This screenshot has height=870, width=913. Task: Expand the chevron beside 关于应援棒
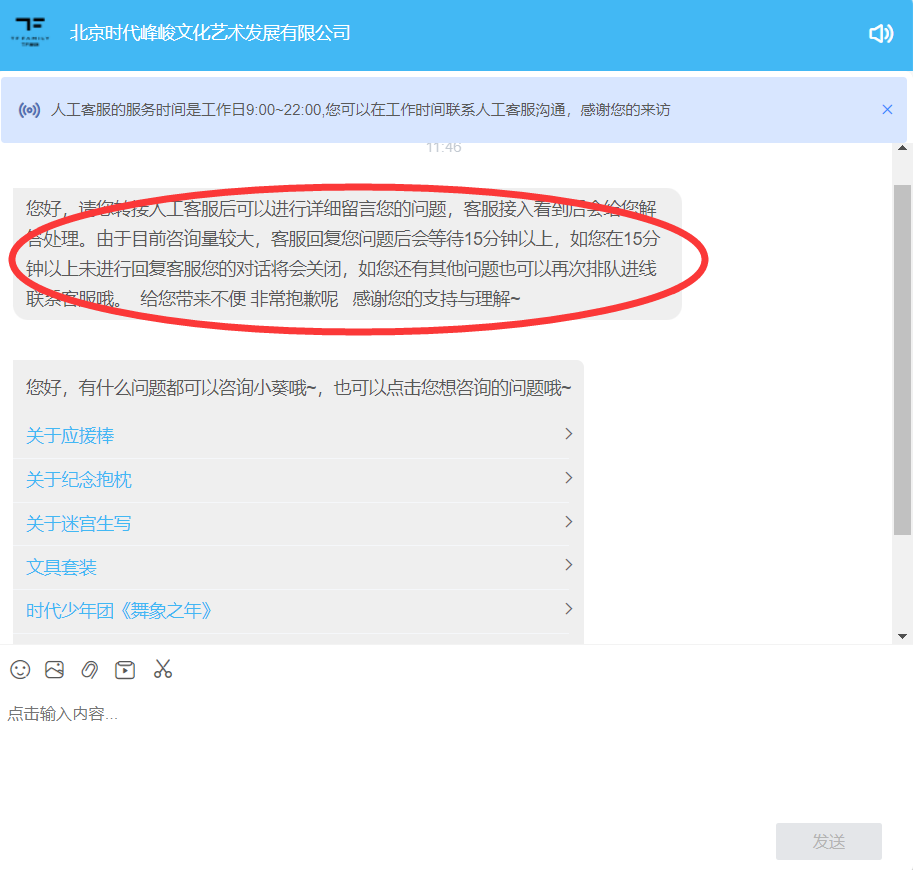pyautogui.click(x=569, y=434)
